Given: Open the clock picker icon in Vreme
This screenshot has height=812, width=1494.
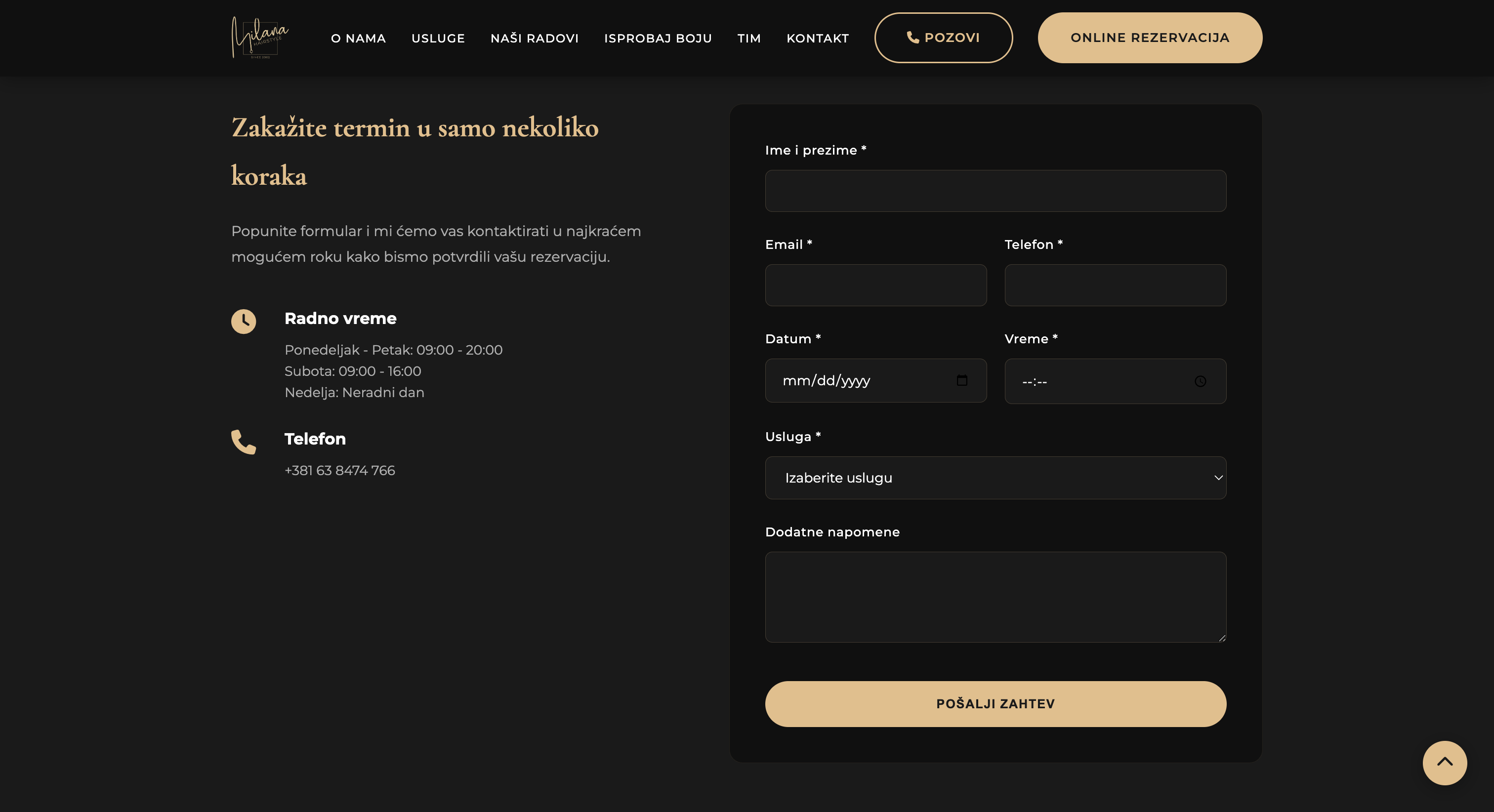Looking at the screenshot, I should [x=1200, y=381].
